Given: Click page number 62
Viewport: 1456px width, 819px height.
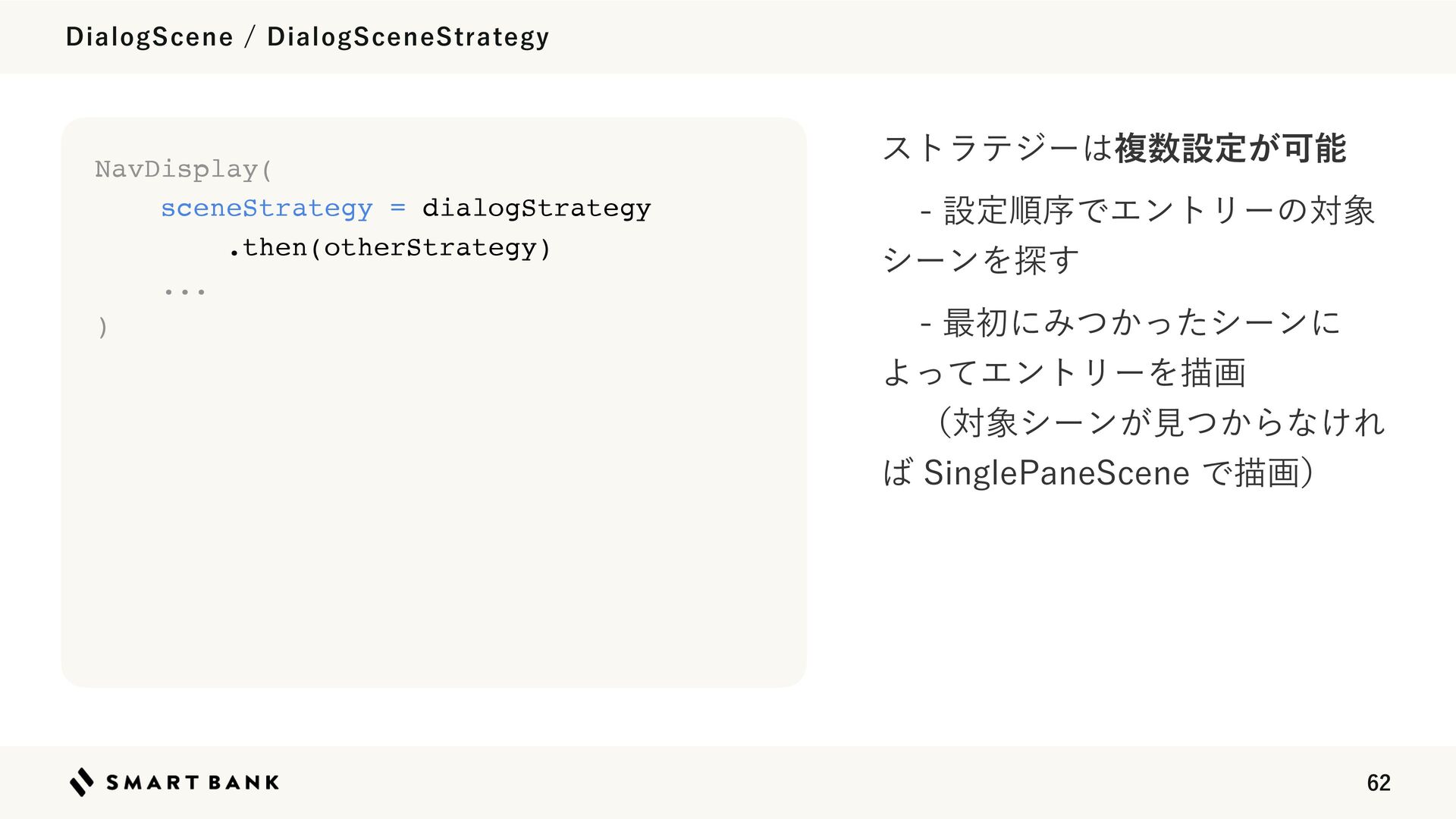Looking at the screenshot, I should tap(1379, 783).
